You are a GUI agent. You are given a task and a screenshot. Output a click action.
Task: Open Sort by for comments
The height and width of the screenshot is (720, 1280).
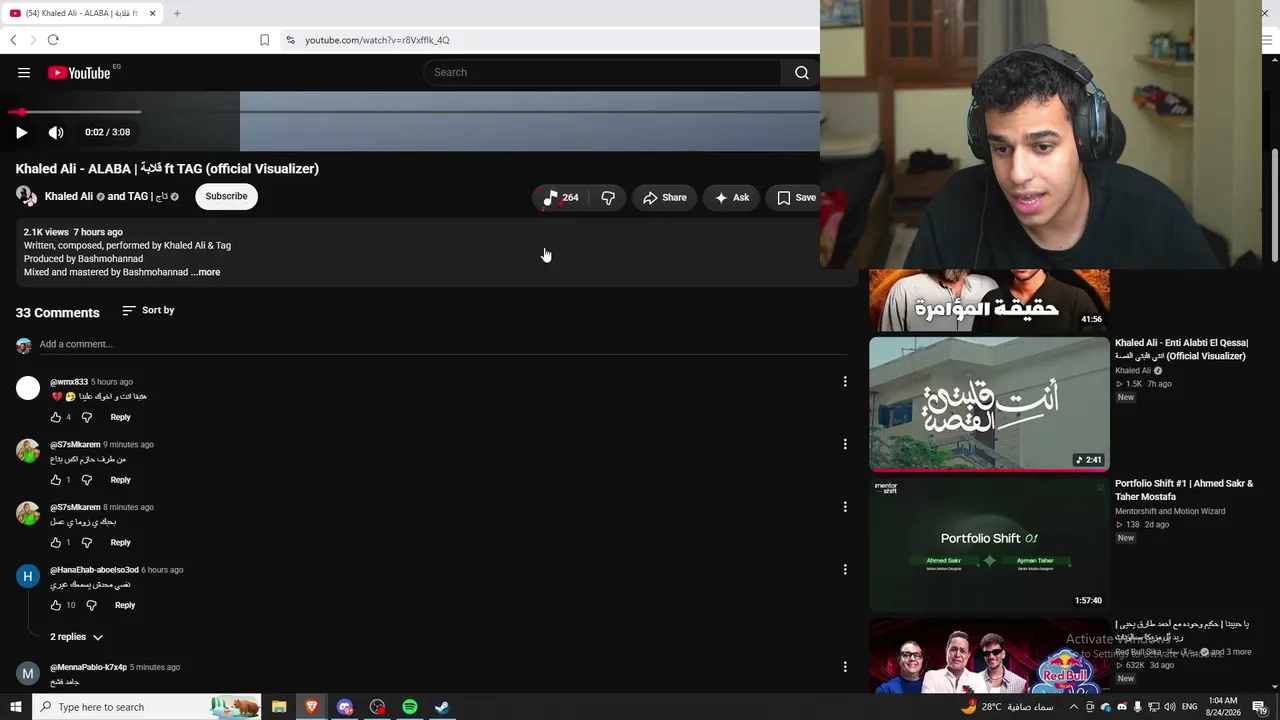tap(148, 311)
